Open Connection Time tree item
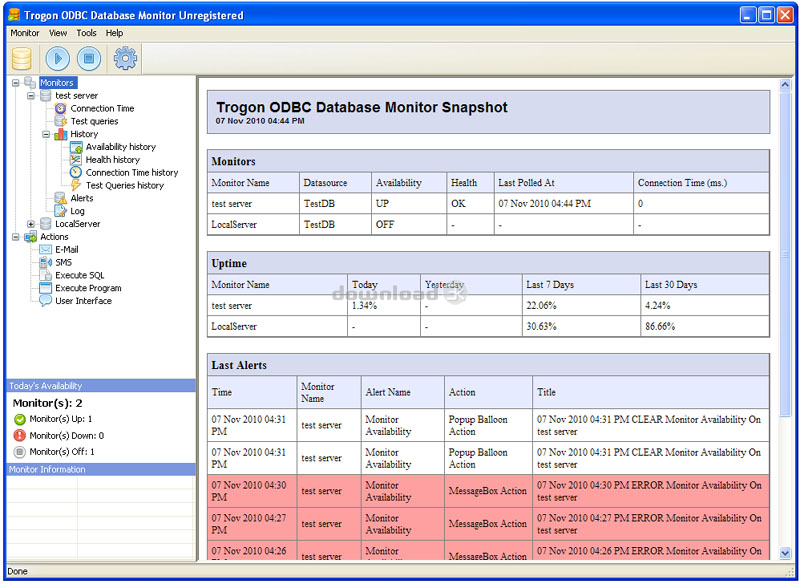The width and height of the screenshot is (800, 584). pyautogui.click(x=102, y=108)
